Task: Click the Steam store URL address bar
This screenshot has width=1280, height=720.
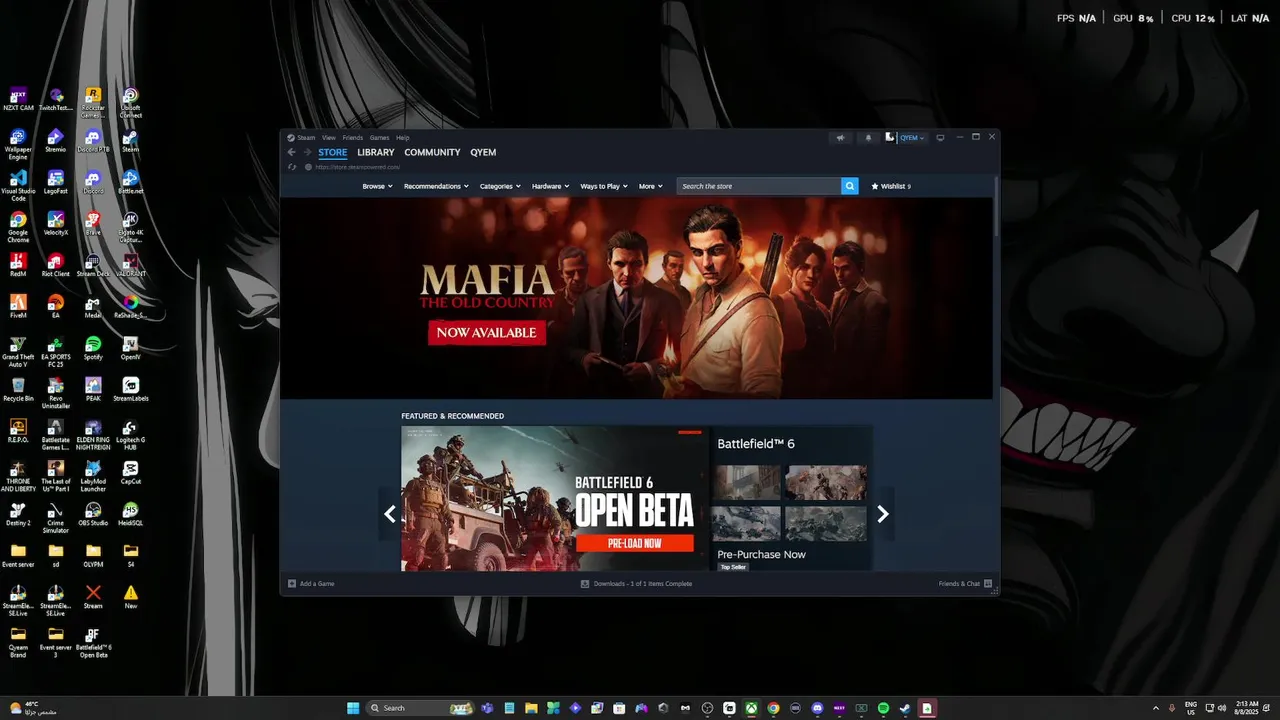Action: 357,167
